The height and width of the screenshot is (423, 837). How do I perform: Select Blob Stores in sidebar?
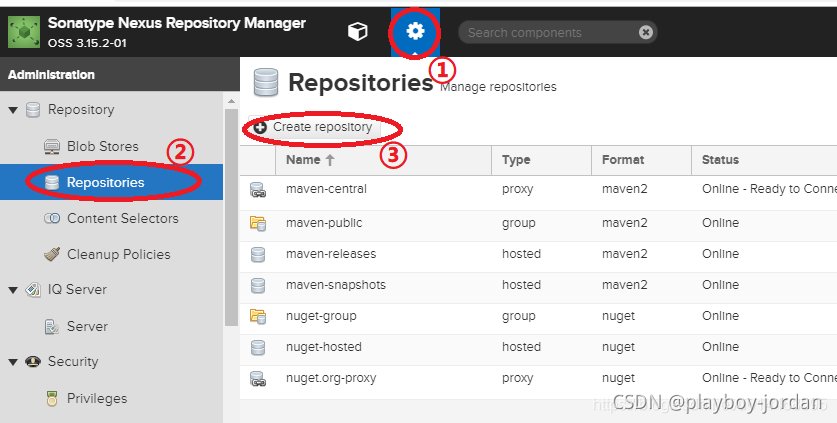coord(102,146)
